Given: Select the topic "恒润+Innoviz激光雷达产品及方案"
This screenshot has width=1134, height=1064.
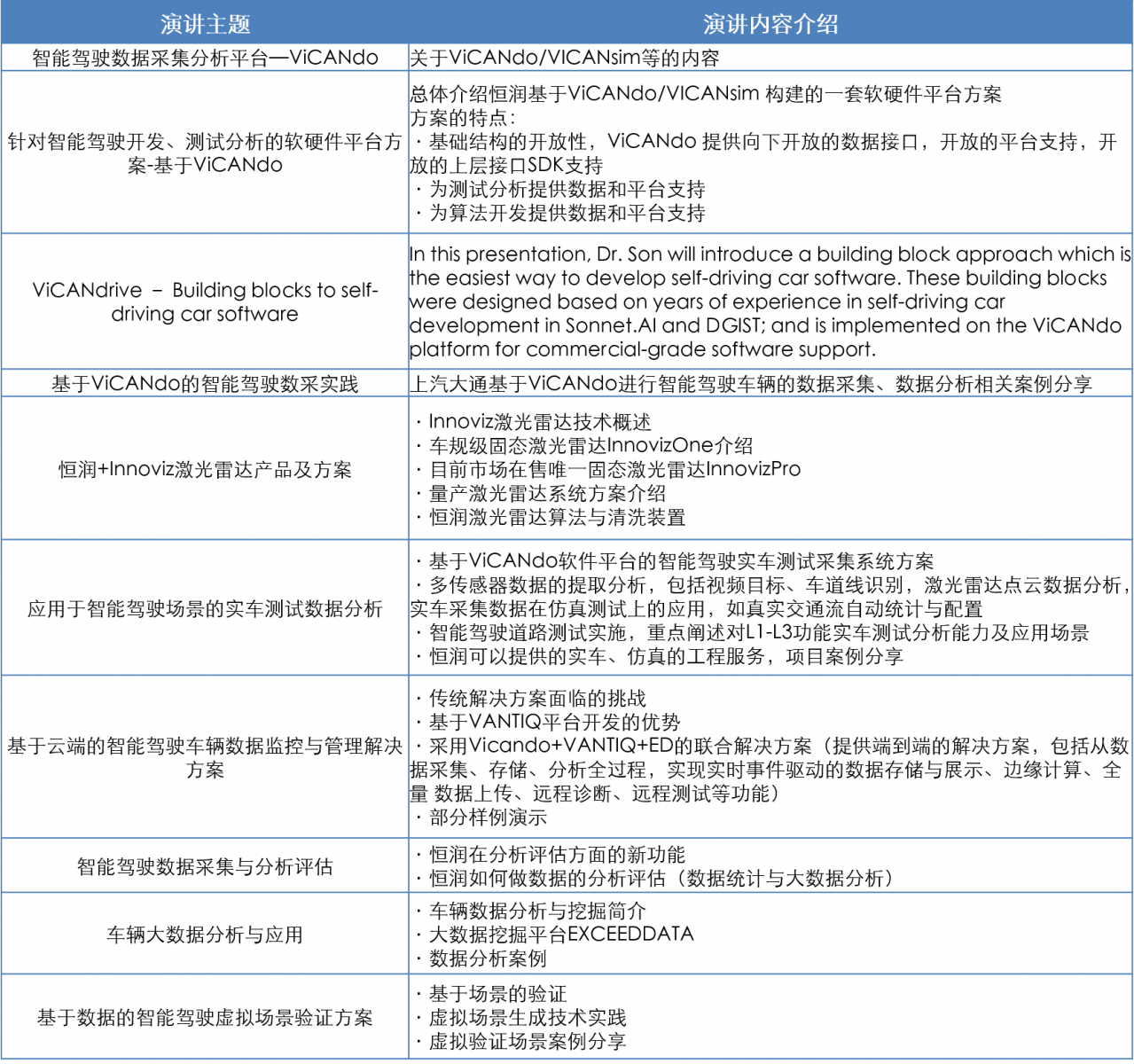Looking at the screenshot, I should [x=205, y=469].
